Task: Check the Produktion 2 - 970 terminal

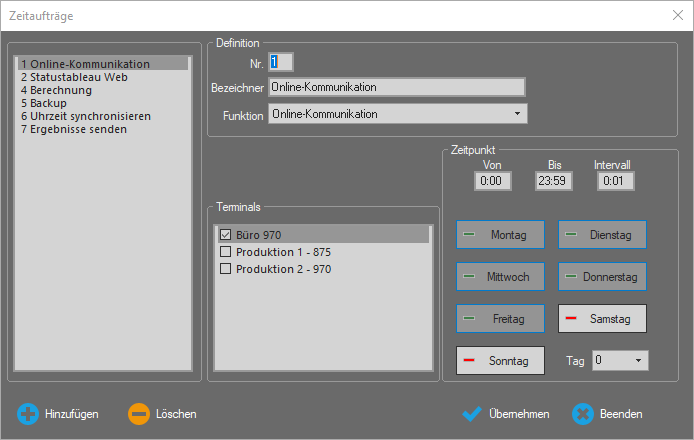Action: click(225, 269)
